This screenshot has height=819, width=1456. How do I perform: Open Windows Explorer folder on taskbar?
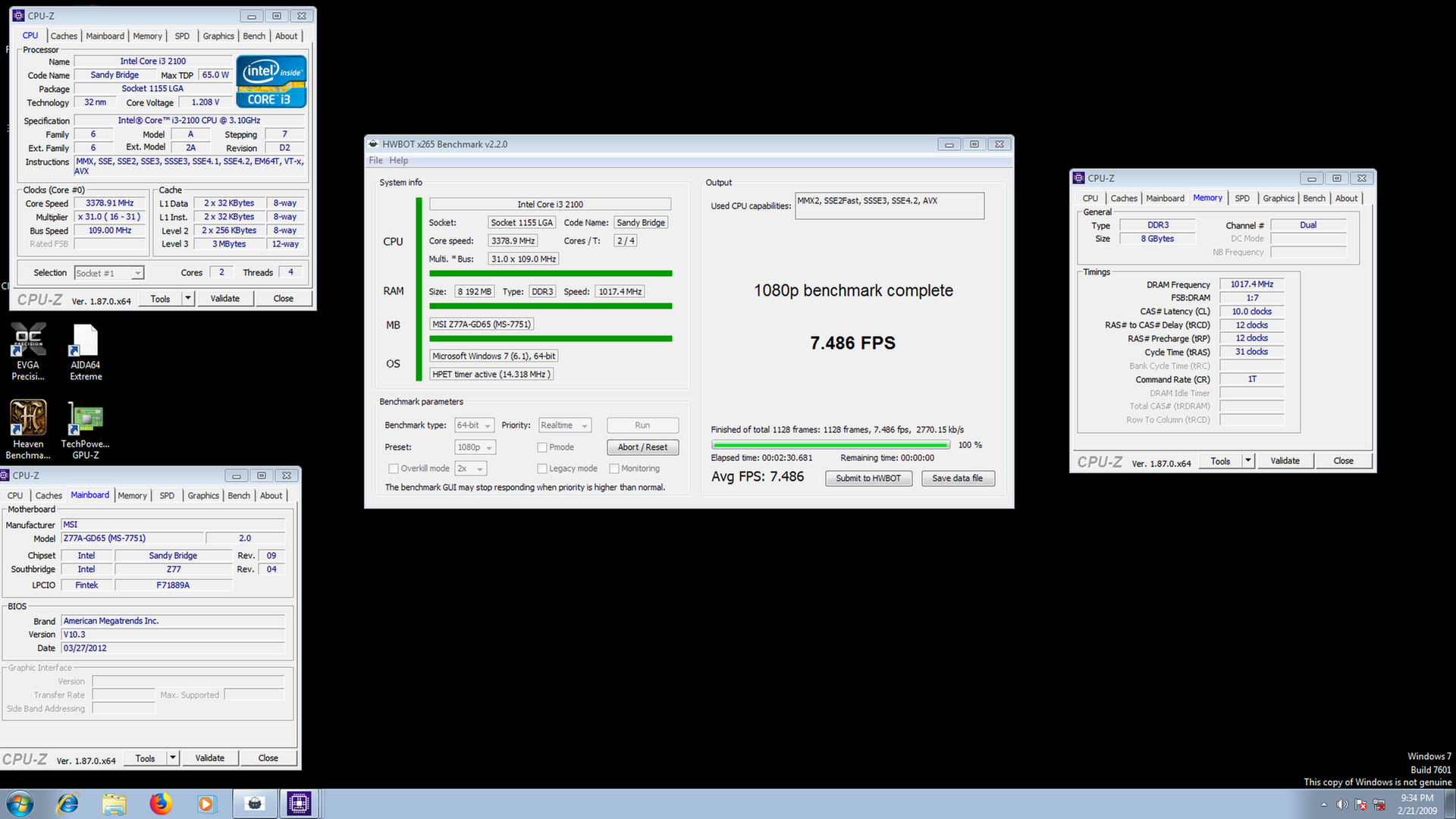pyautogui.click(x=115, y=804)
